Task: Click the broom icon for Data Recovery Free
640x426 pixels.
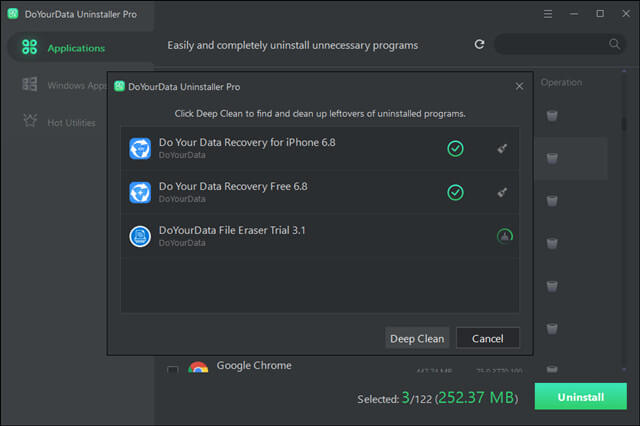Action: click(x=502, y=192)
